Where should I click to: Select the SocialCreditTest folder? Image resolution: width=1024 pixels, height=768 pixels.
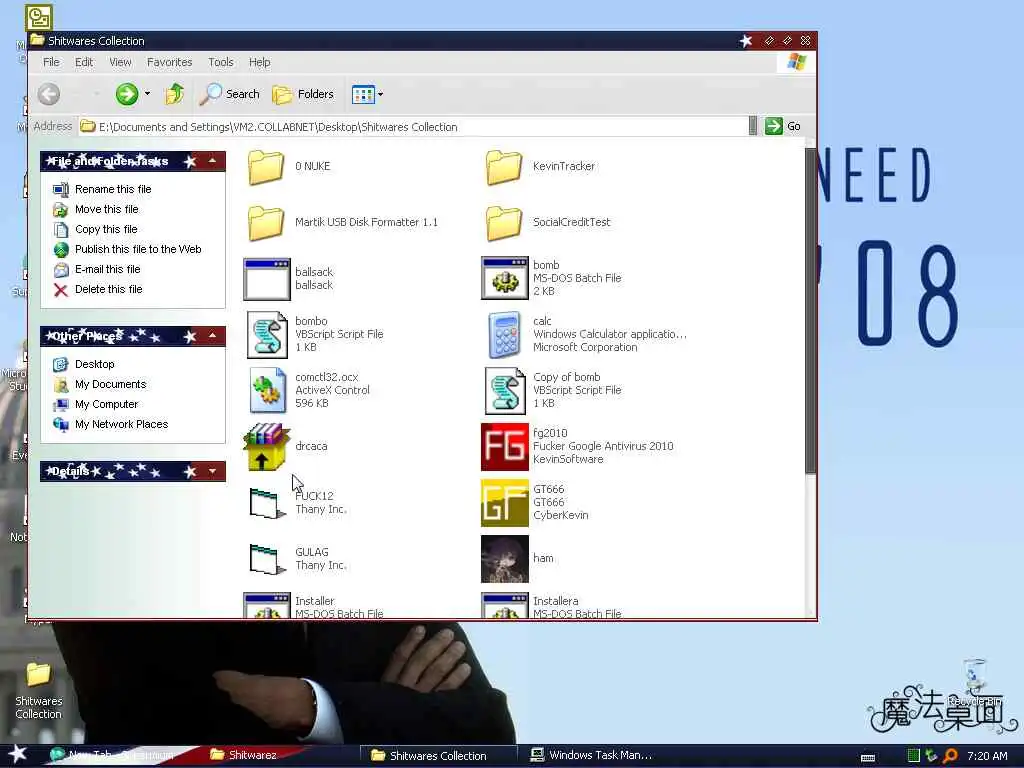504,223
